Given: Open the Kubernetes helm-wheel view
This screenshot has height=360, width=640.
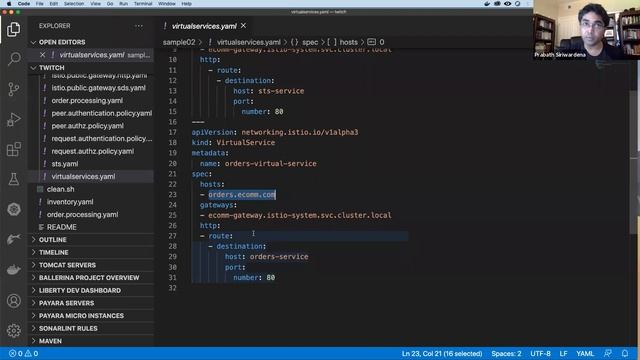Looking at the screenshot, I should 13,209.
